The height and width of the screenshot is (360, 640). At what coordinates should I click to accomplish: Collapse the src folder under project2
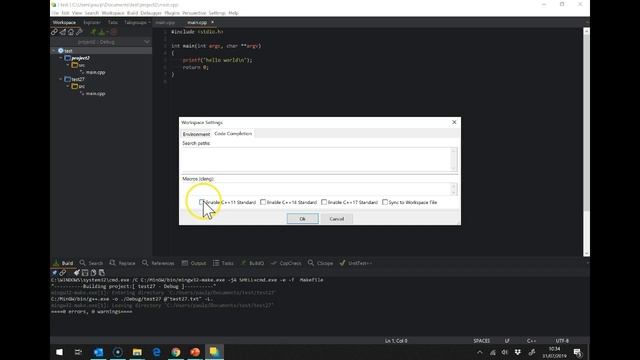(x=68, y=65)
